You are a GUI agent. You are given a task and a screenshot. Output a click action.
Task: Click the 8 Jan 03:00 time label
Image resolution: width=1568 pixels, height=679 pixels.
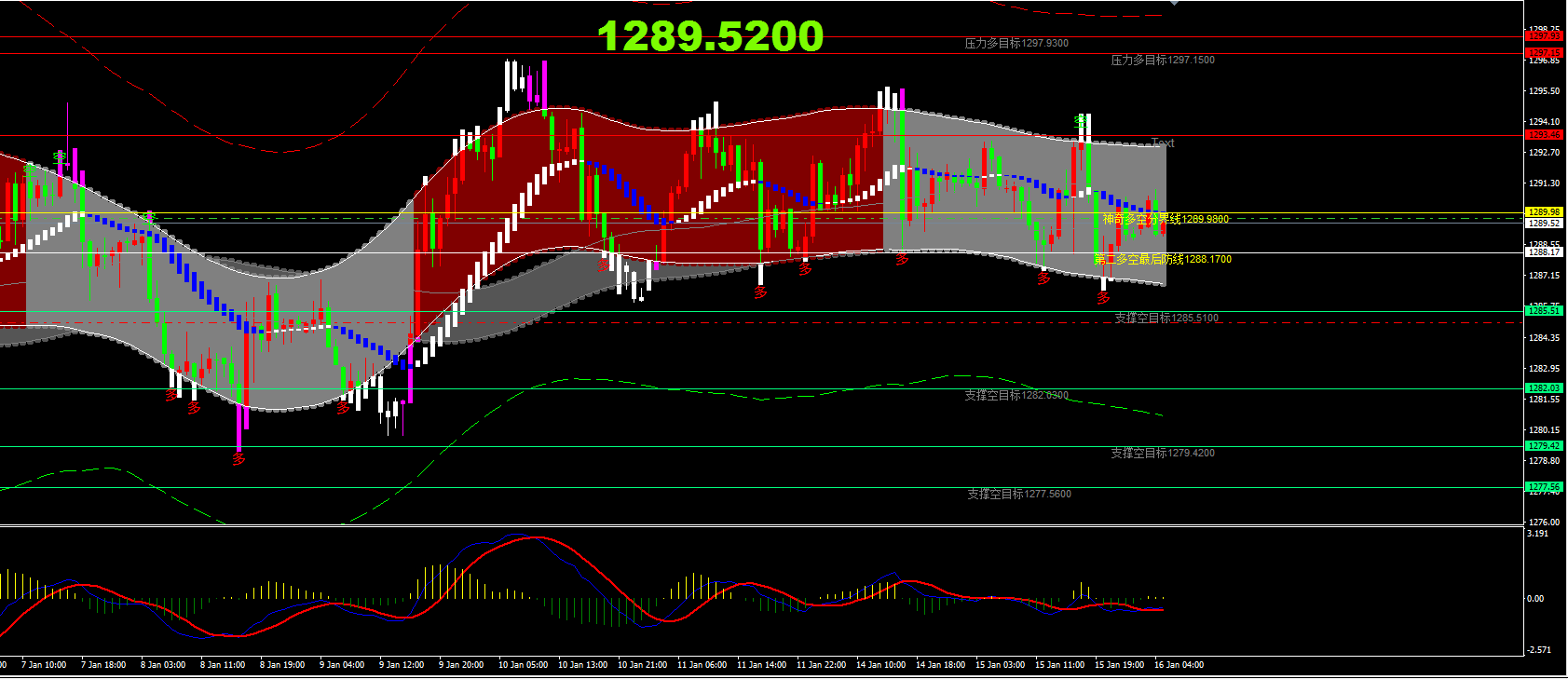pos(163,665)
